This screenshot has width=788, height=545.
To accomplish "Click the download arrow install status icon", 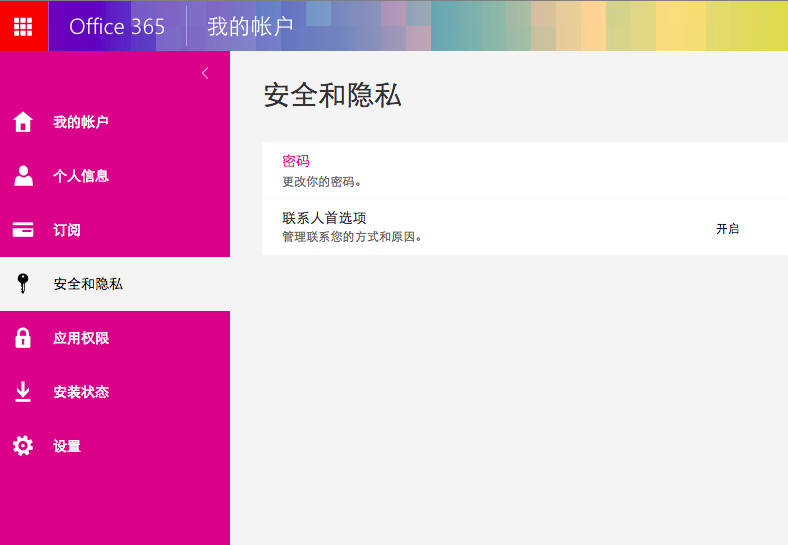I will (x=23, y=392).
